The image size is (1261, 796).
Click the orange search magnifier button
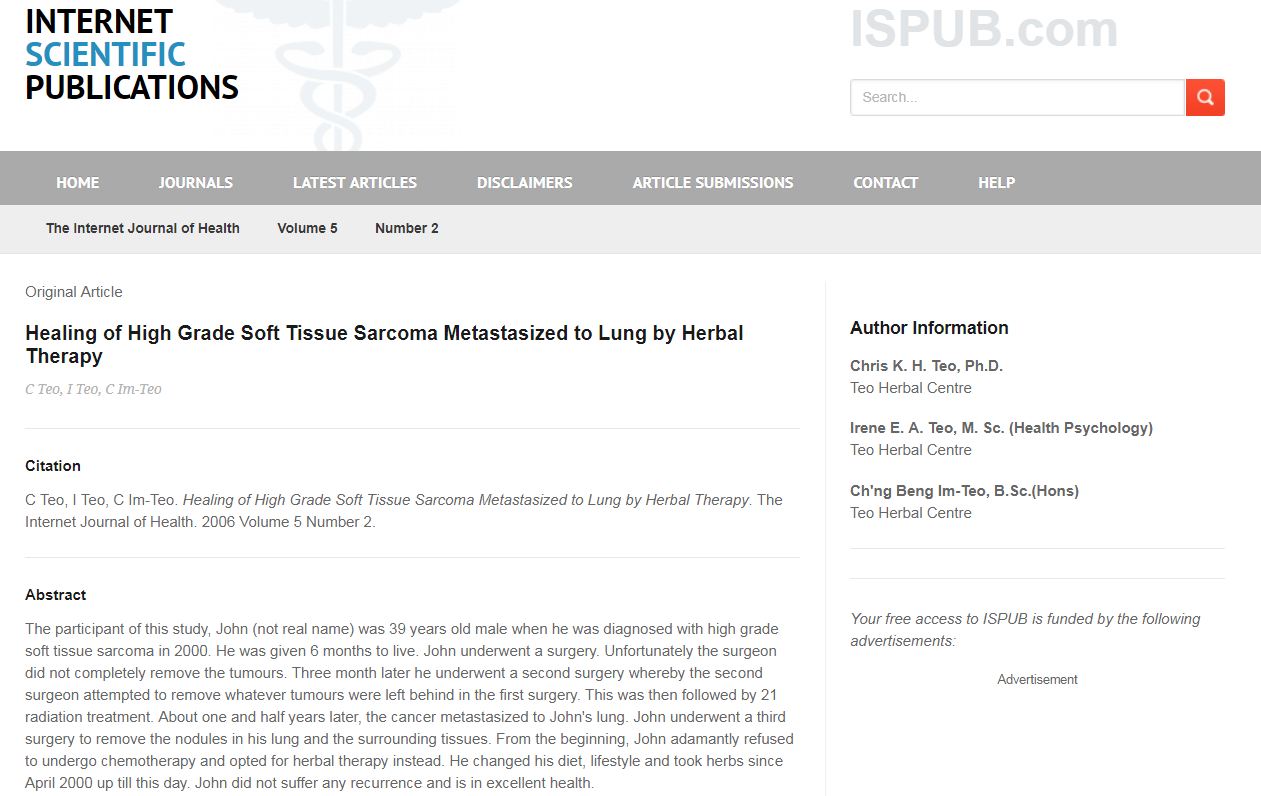pyautogui.click(x=1205, y=97)
